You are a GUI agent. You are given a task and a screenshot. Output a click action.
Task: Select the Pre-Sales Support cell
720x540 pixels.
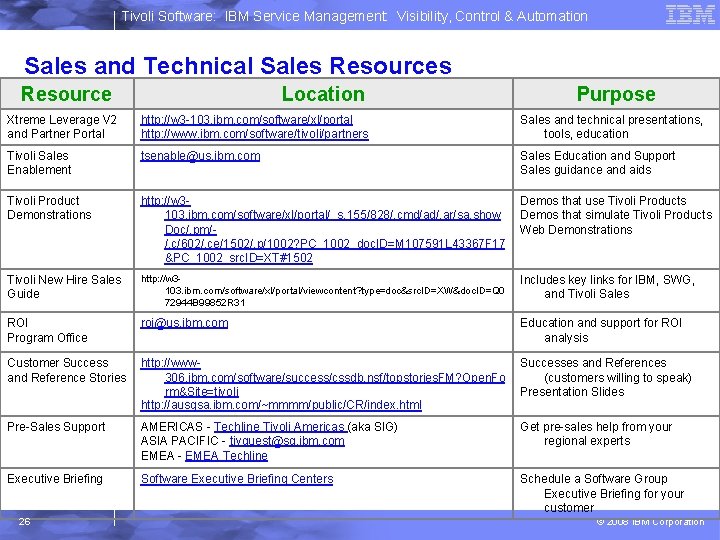(67, 442)
